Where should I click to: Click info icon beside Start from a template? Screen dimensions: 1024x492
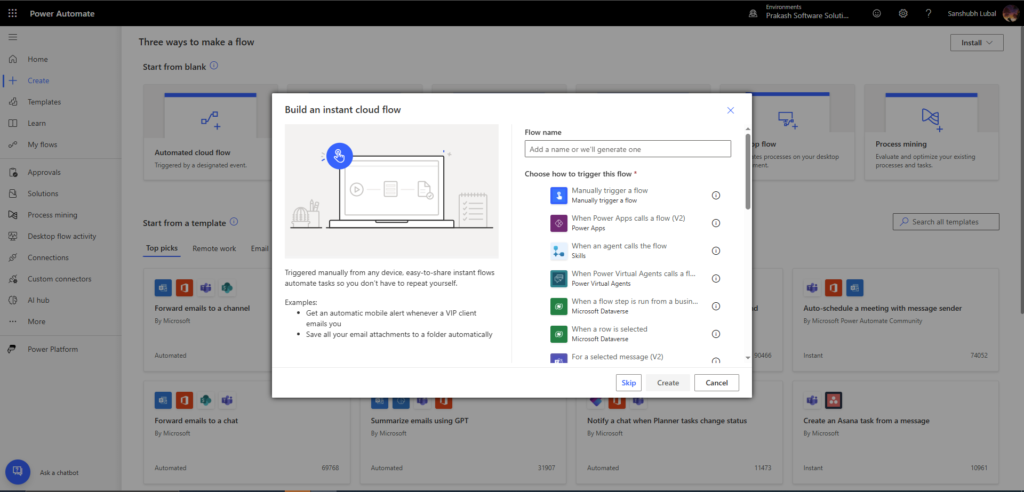pos(234,222)
